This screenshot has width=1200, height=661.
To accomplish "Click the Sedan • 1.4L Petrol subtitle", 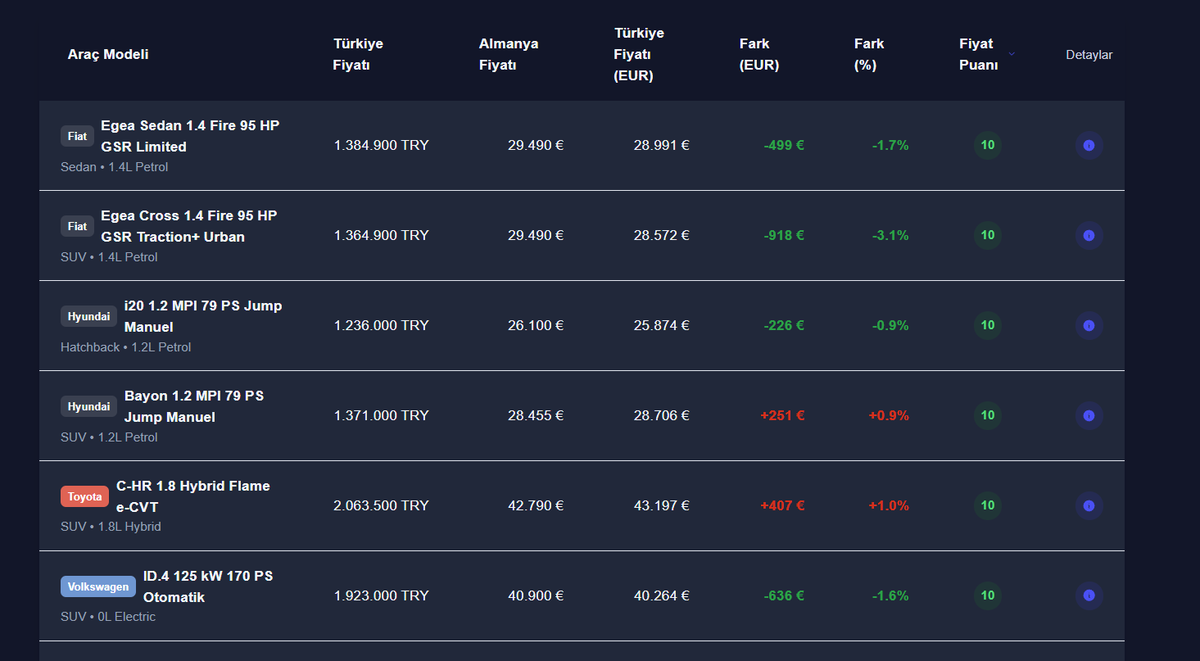I will tap(115, 167).
